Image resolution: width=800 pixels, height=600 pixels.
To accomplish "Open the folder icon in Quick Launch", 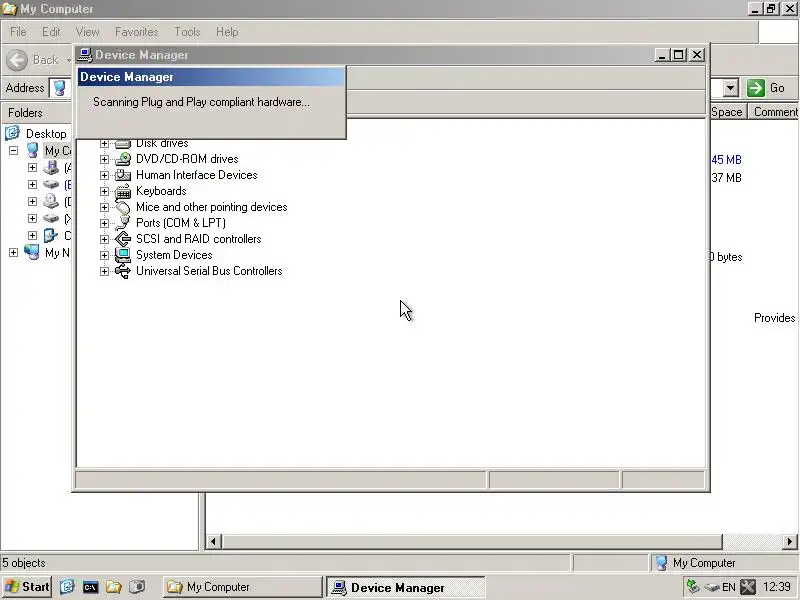I will pos(114,587).
